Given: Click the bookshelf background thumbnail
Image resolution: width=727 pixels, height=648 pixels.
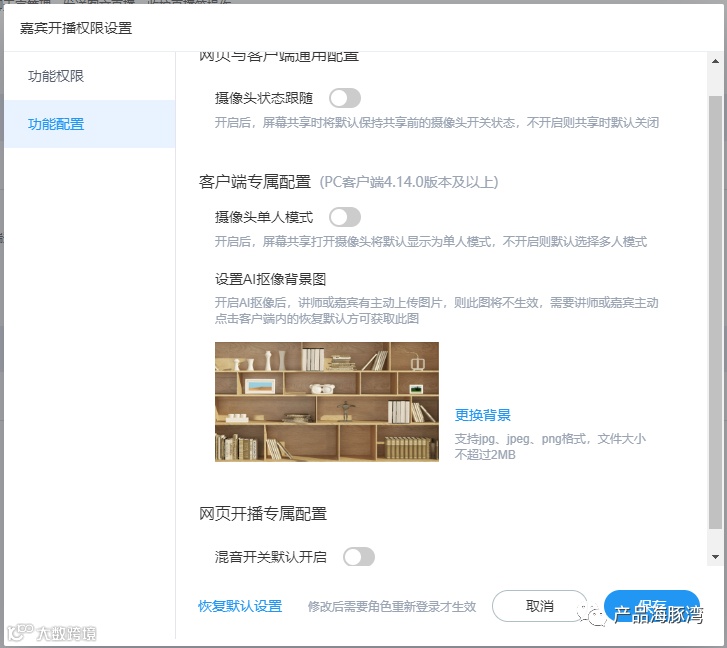Looking at the screenshot, I should tap(327, 401).
